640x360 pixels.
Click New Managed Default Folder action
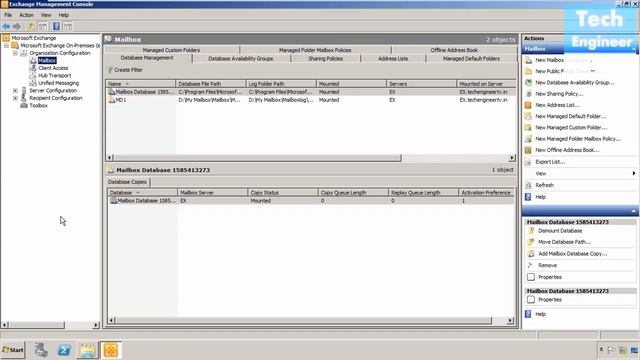(x=570, y=116)
